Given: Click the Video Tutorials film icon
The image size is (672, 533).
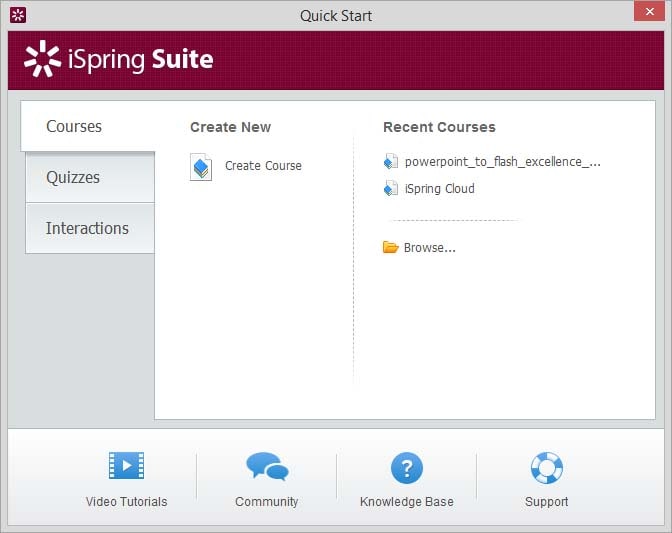Looking at the screenshot, I should point(126,466).
